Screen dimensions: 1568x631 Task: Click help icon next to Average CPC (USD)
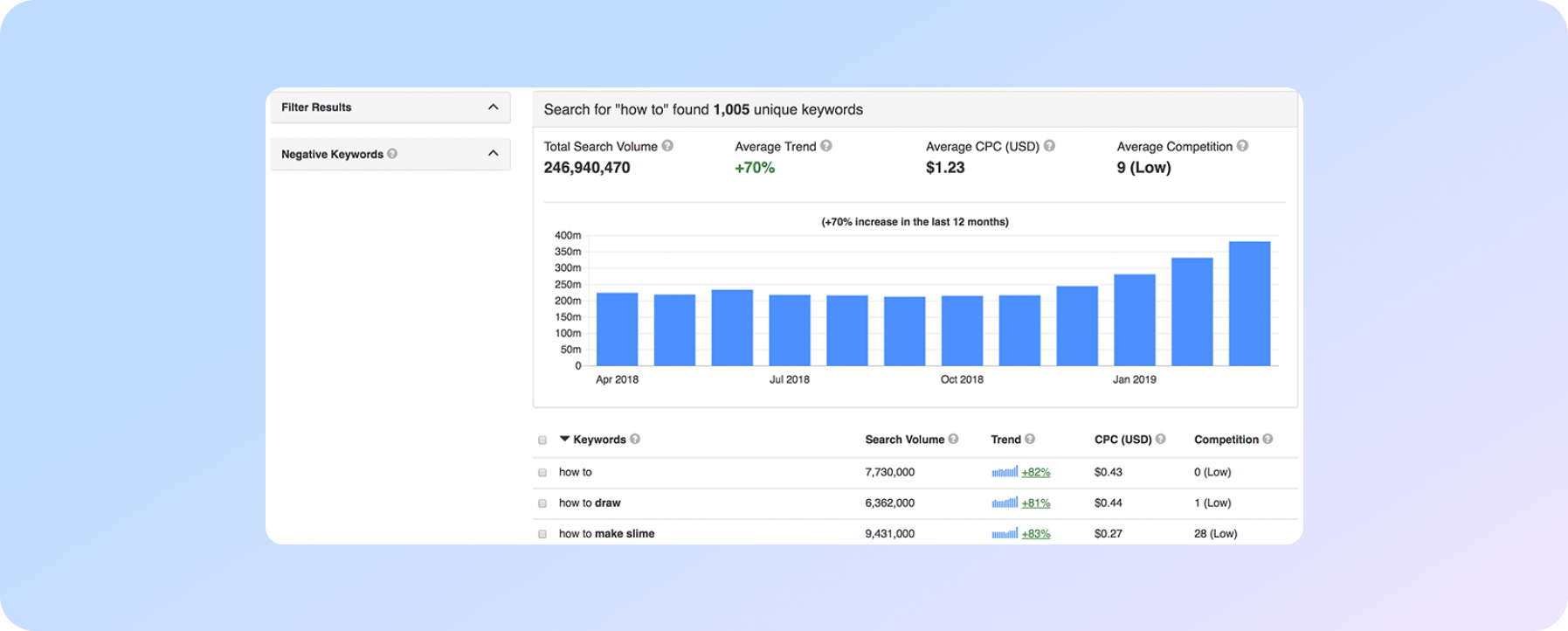point(1049,146)
